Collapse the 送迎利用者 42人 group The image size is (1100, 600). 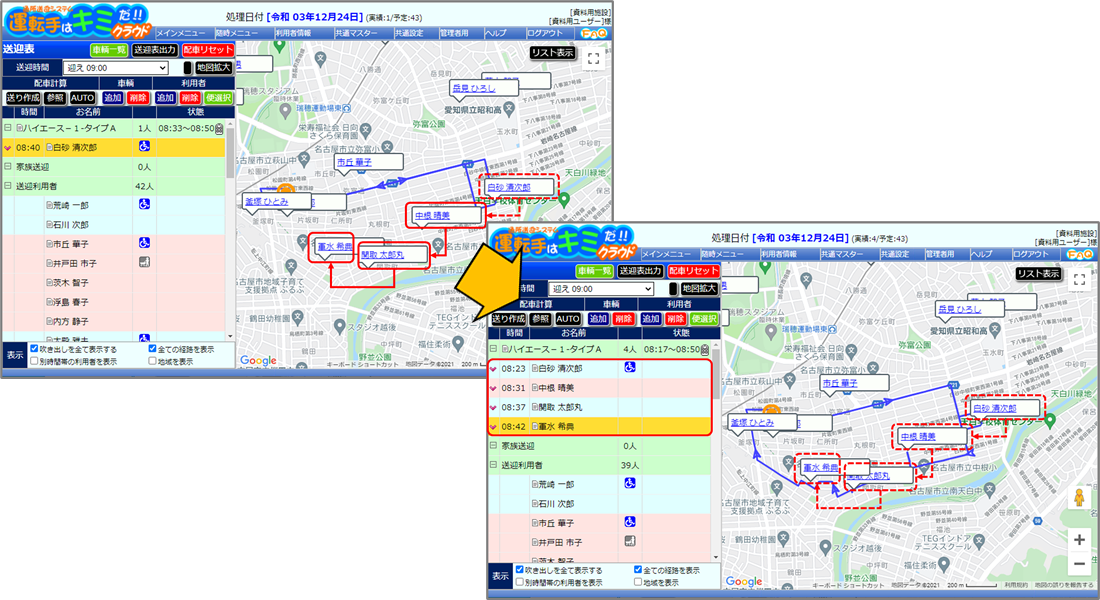click(8, 186)
